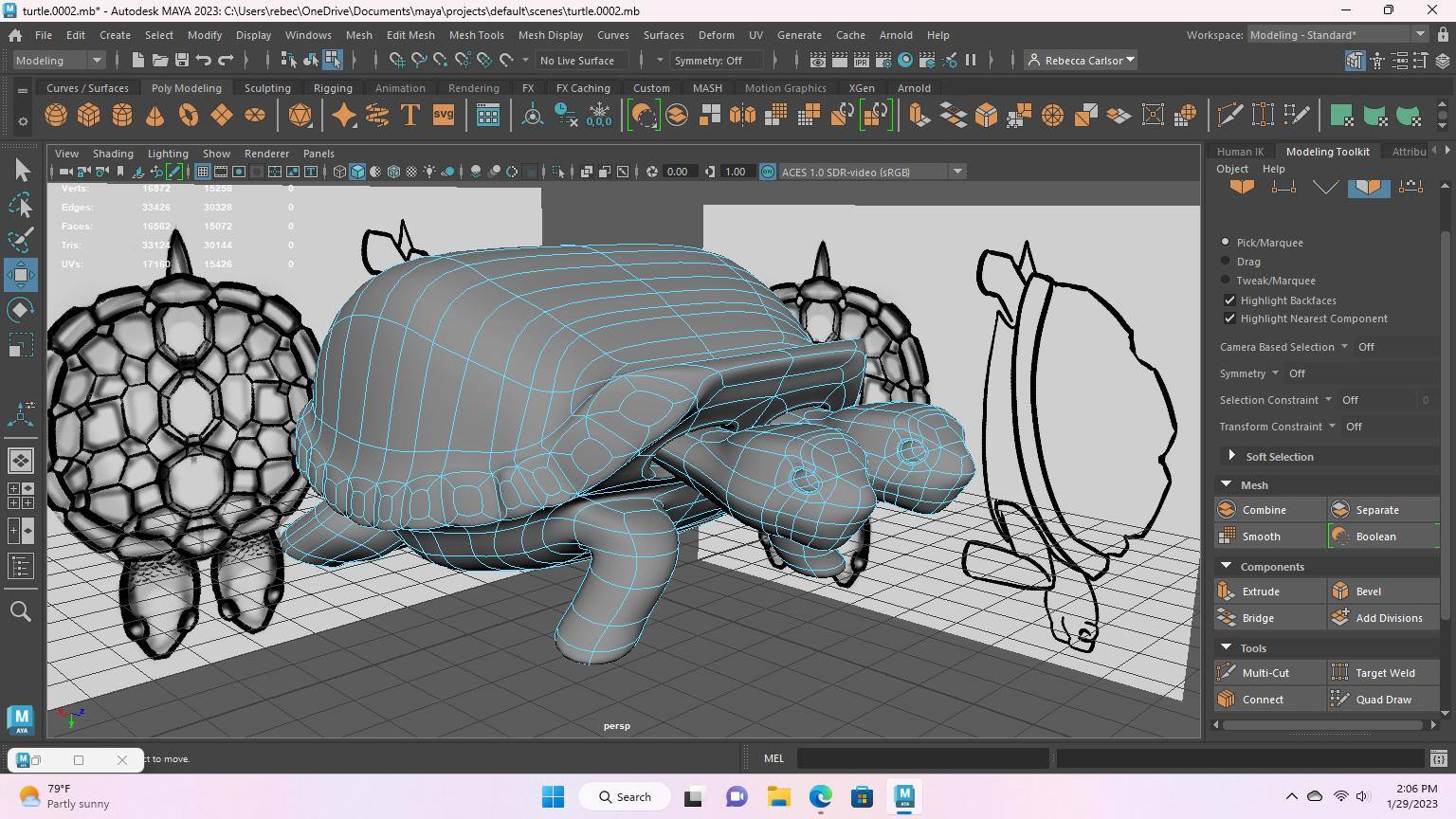1456x819 pixels.
Task: Uncheck Highlight Backfaces checkbox
Action: pos(1229,300)
